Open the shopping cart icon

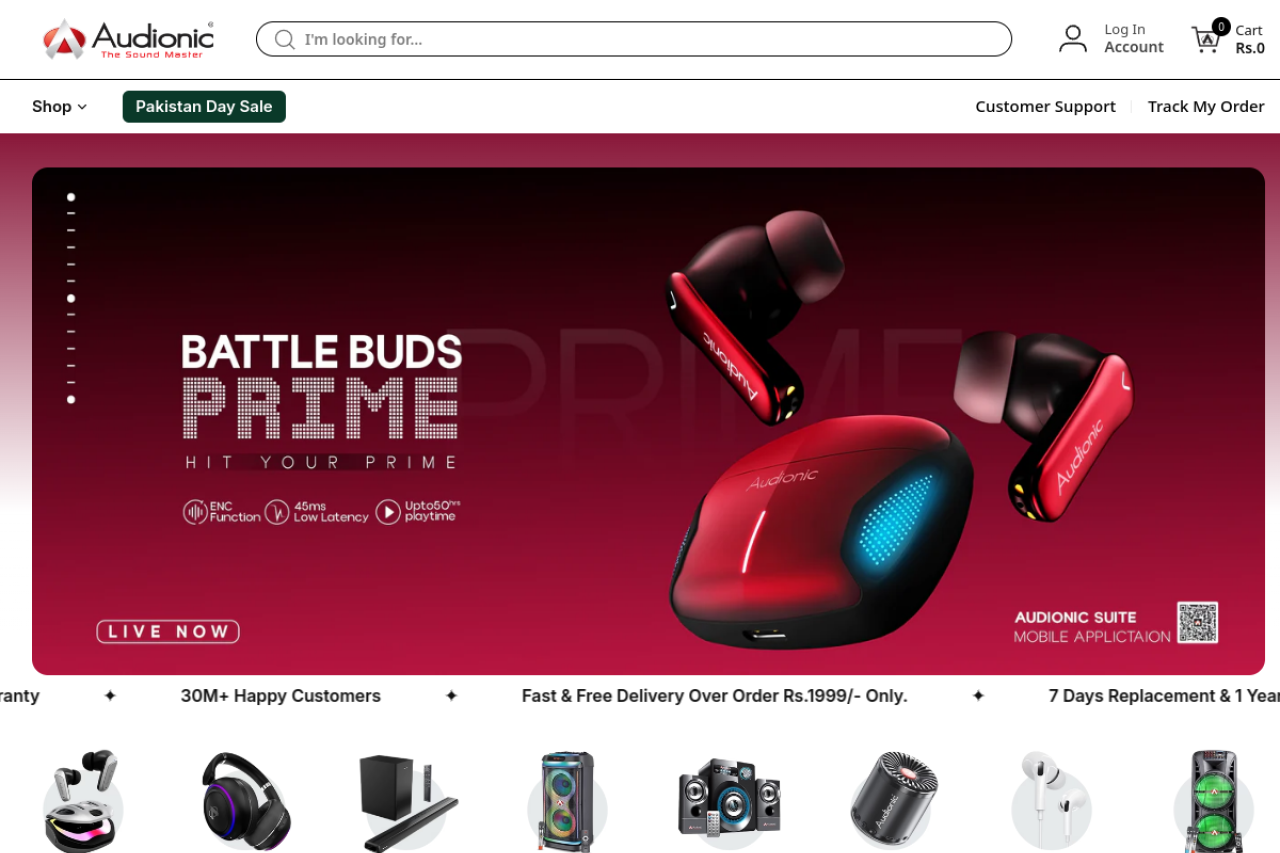pos(1207,39)
